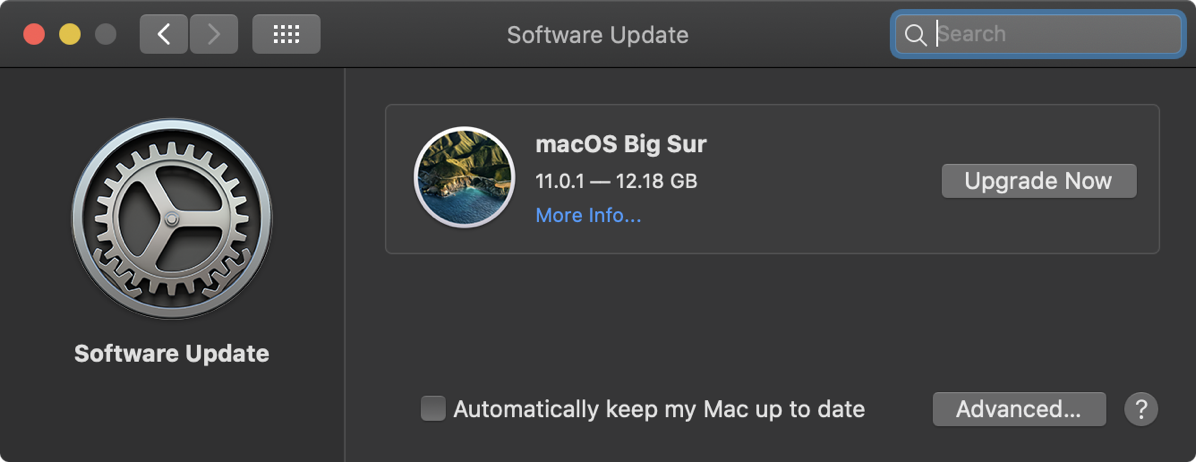
Task: Click the macOS Big Sur thumbnail image
Action: click(x=464, y=178)
